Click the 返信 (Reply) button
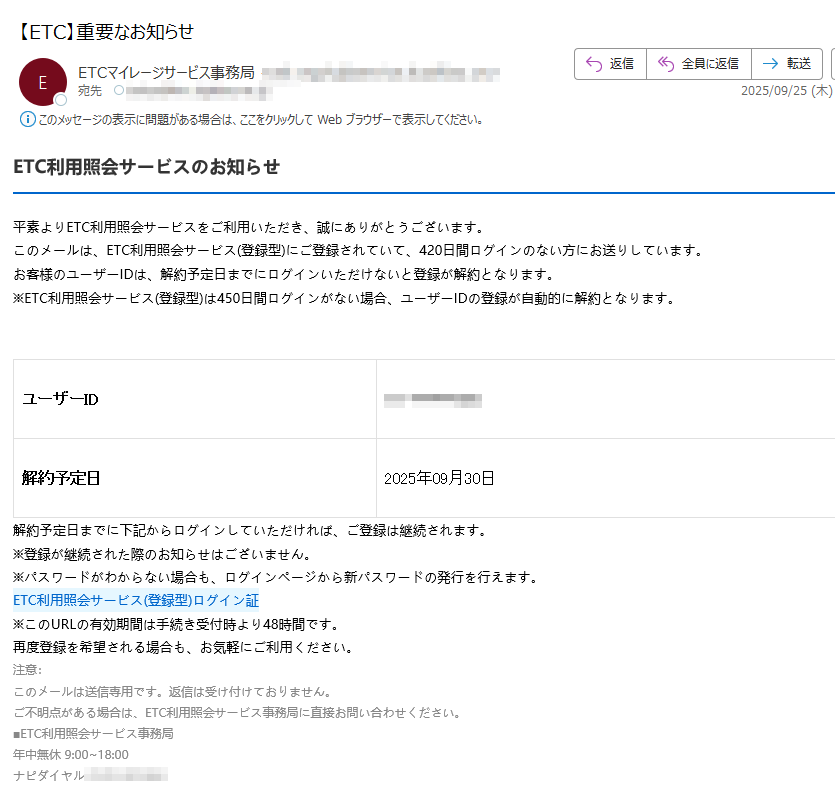This screenshot has width=835, height=792. 610,64
